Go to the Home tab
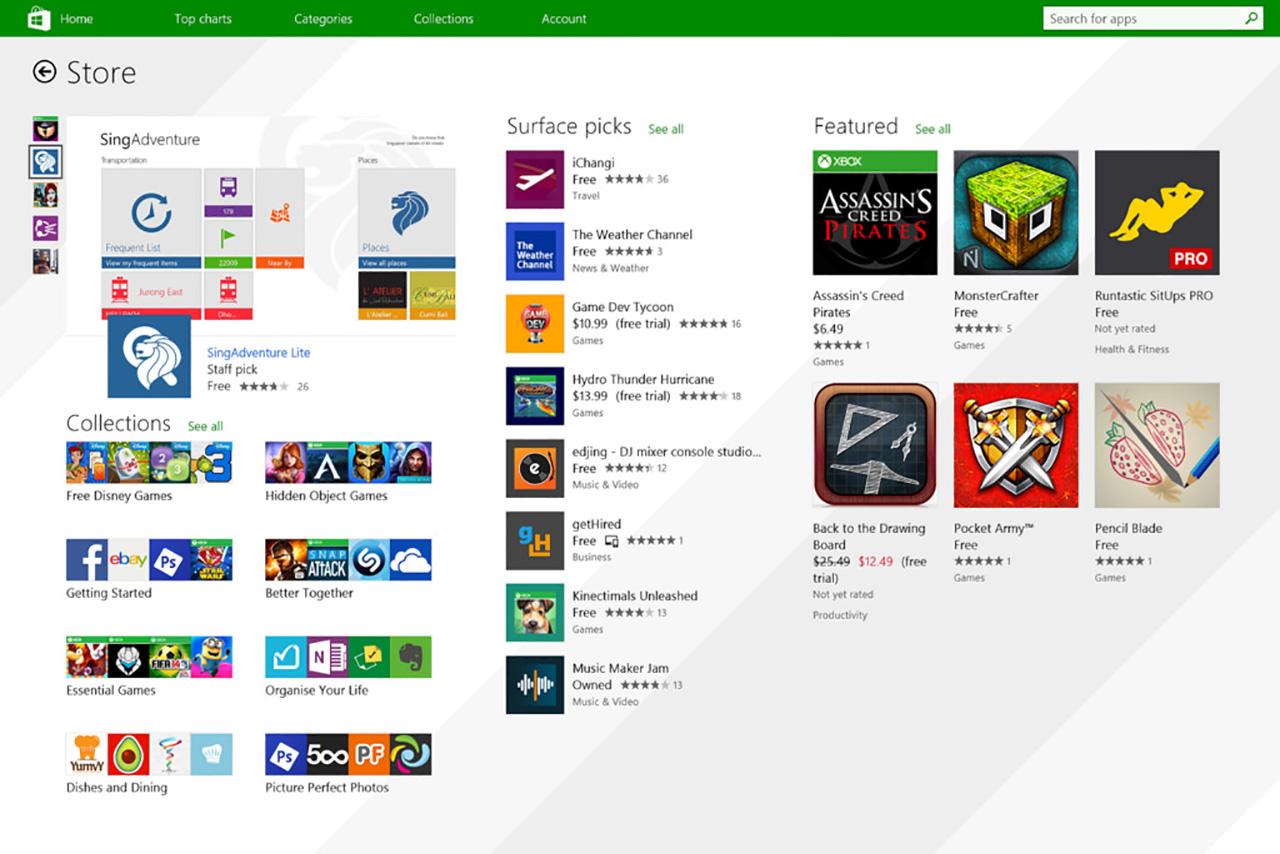Screen dimensions: 1280x854 click(76, 18)
